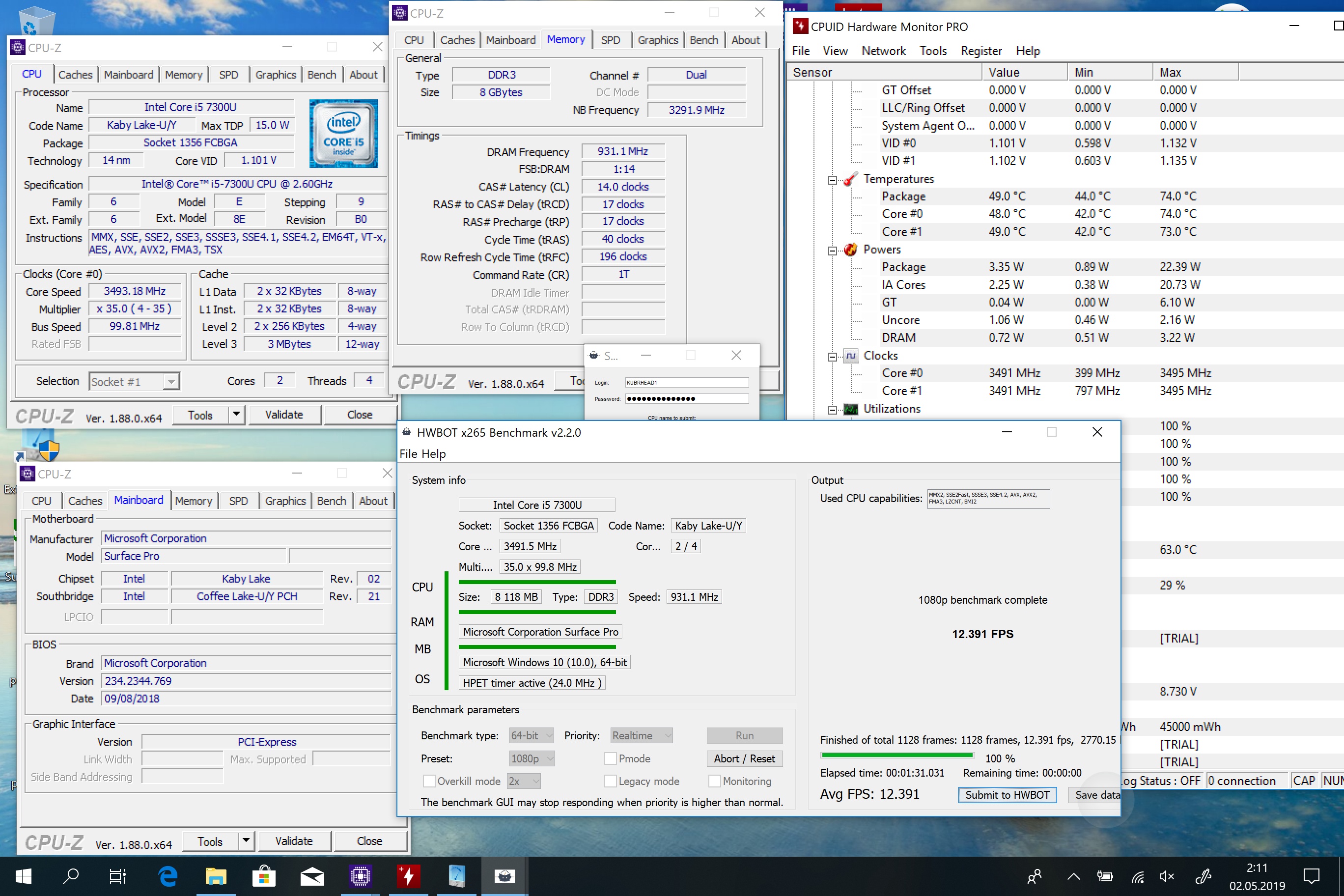1344x896 pixels.
Task: Click the Value column header in HWMonitor
Action: pyautogui.click(x=1025, y=72)
